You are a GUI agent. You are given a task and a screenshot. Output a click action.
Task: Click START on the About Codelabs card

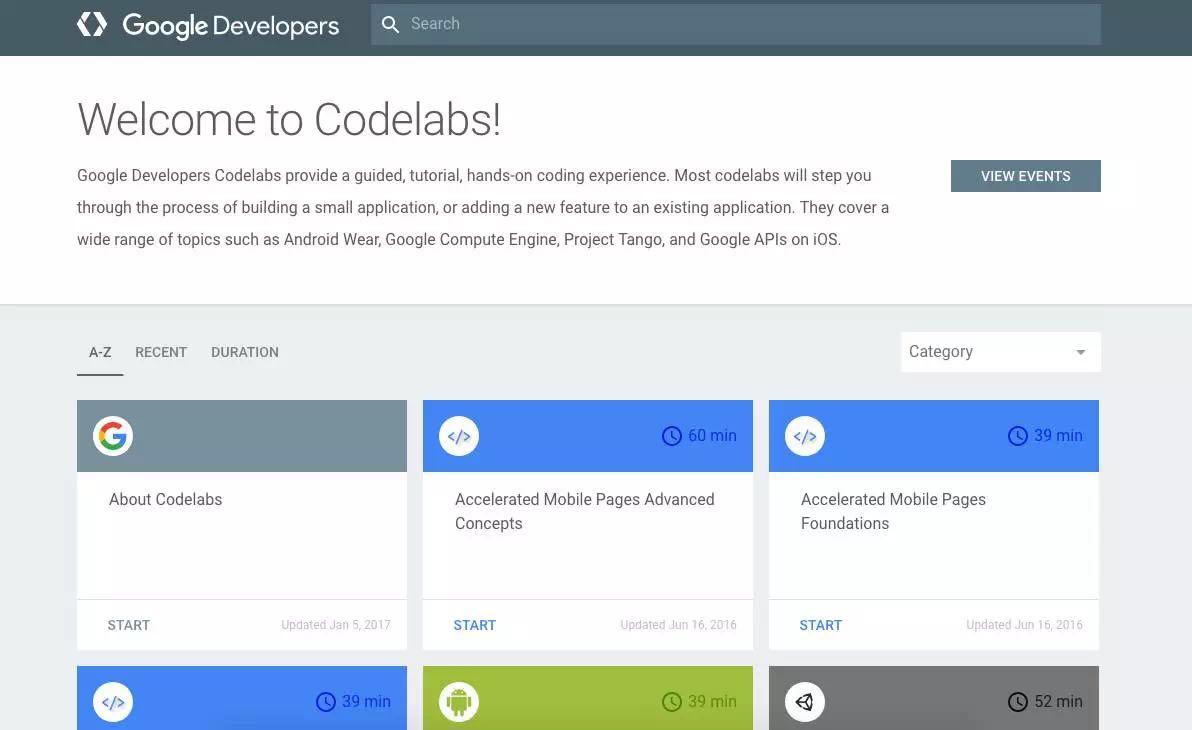(128, 625)
